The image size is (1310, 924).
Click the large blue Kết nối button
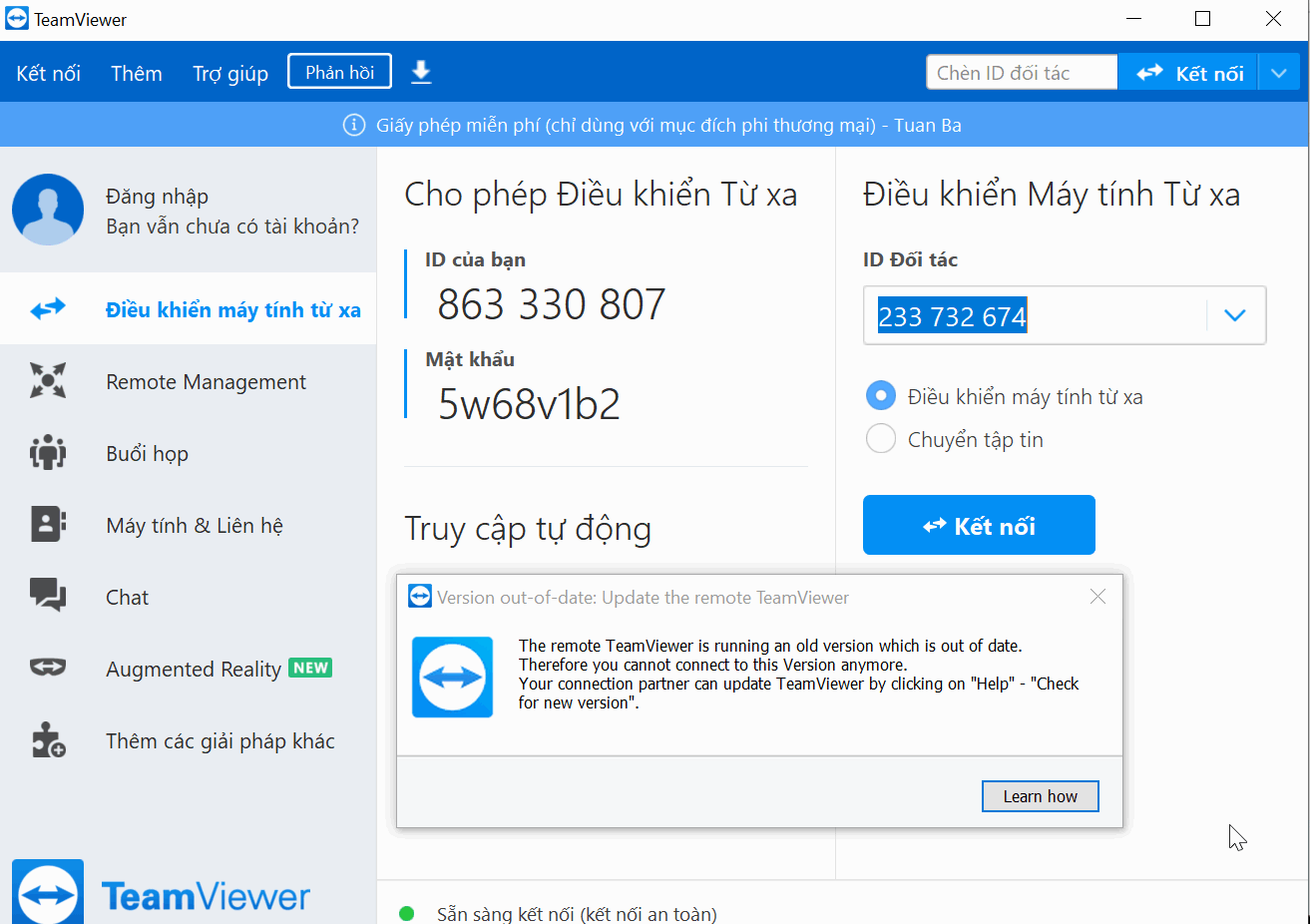(x=979, y=525)
